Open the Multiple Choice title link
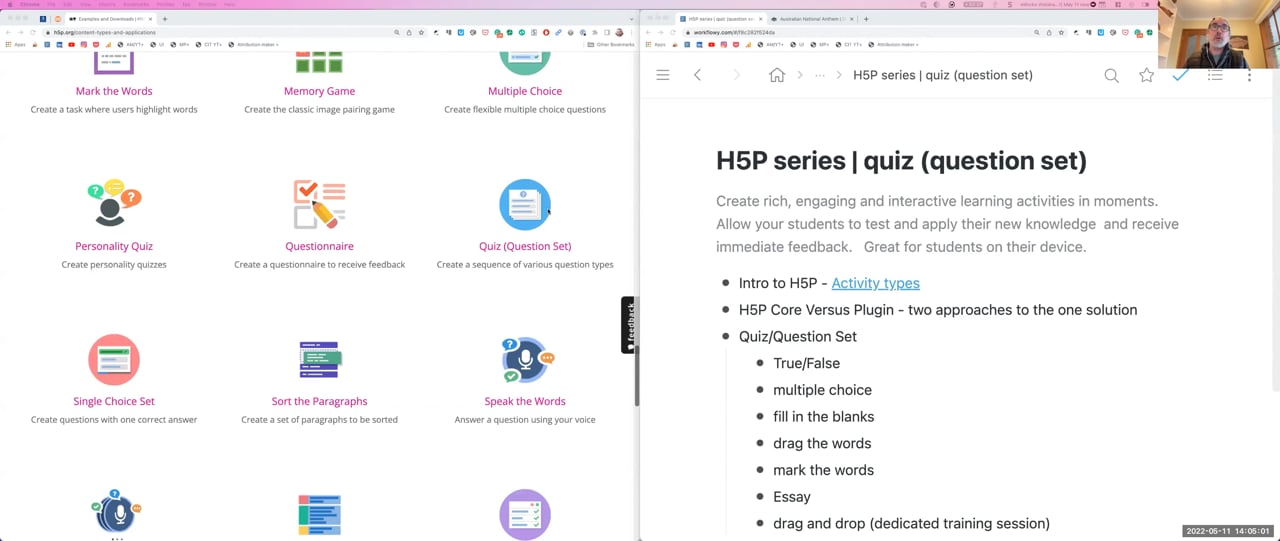 click(525, 91)
